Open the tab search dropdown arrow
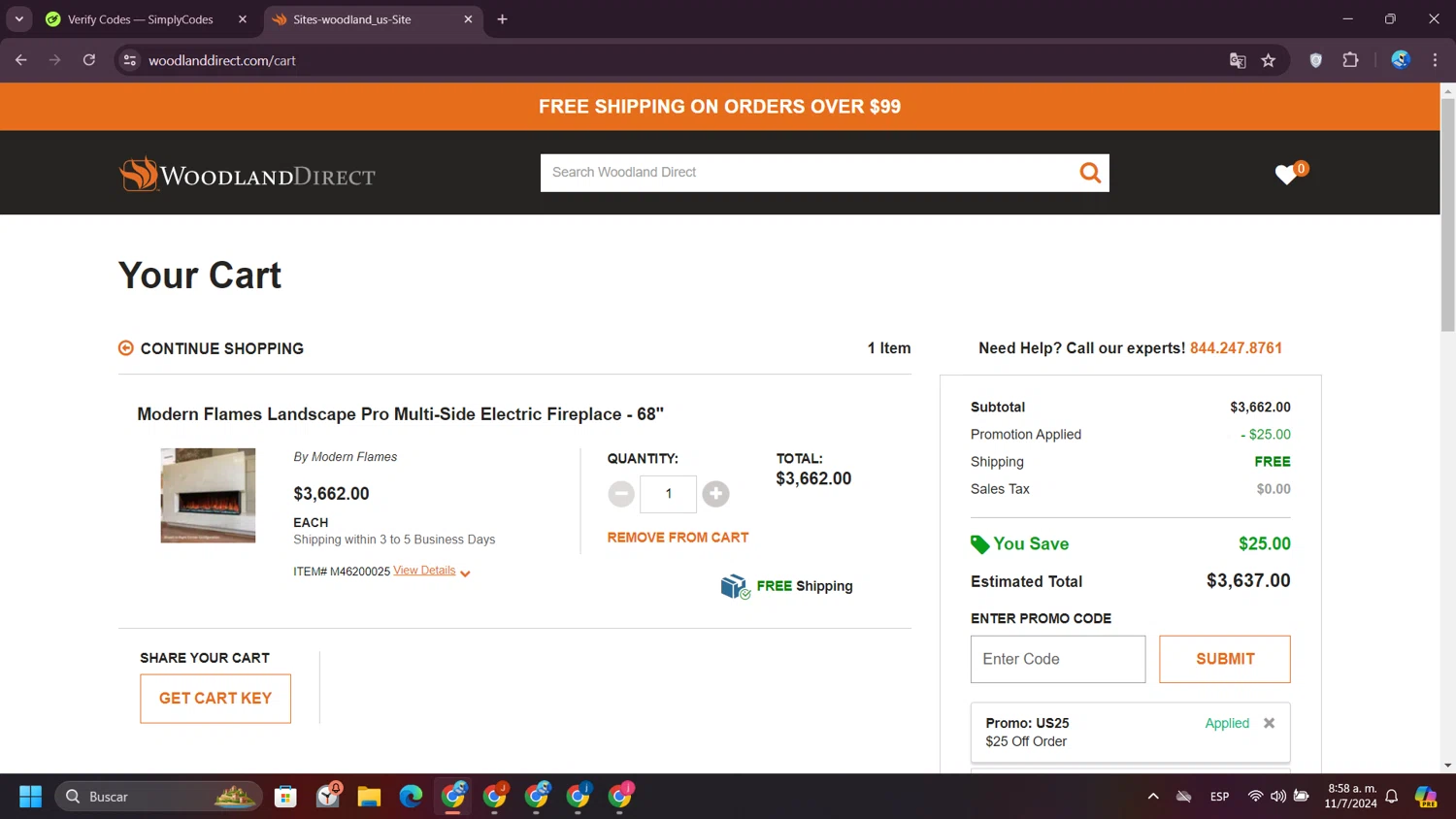 pos(18,19)
